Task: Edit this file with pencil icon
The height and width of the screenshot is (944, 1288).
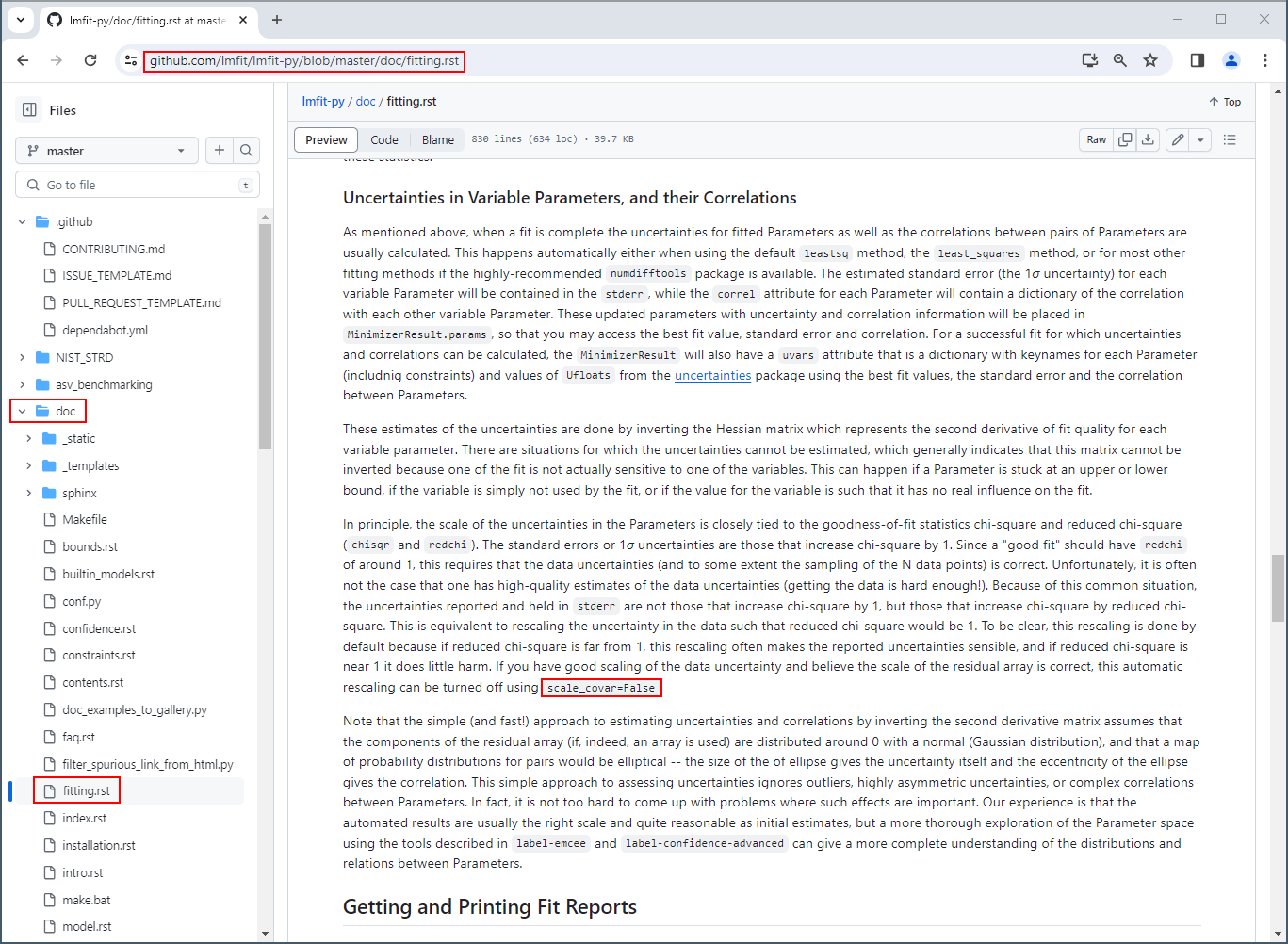Action: pyautogui.click(x=1178, y=139)
